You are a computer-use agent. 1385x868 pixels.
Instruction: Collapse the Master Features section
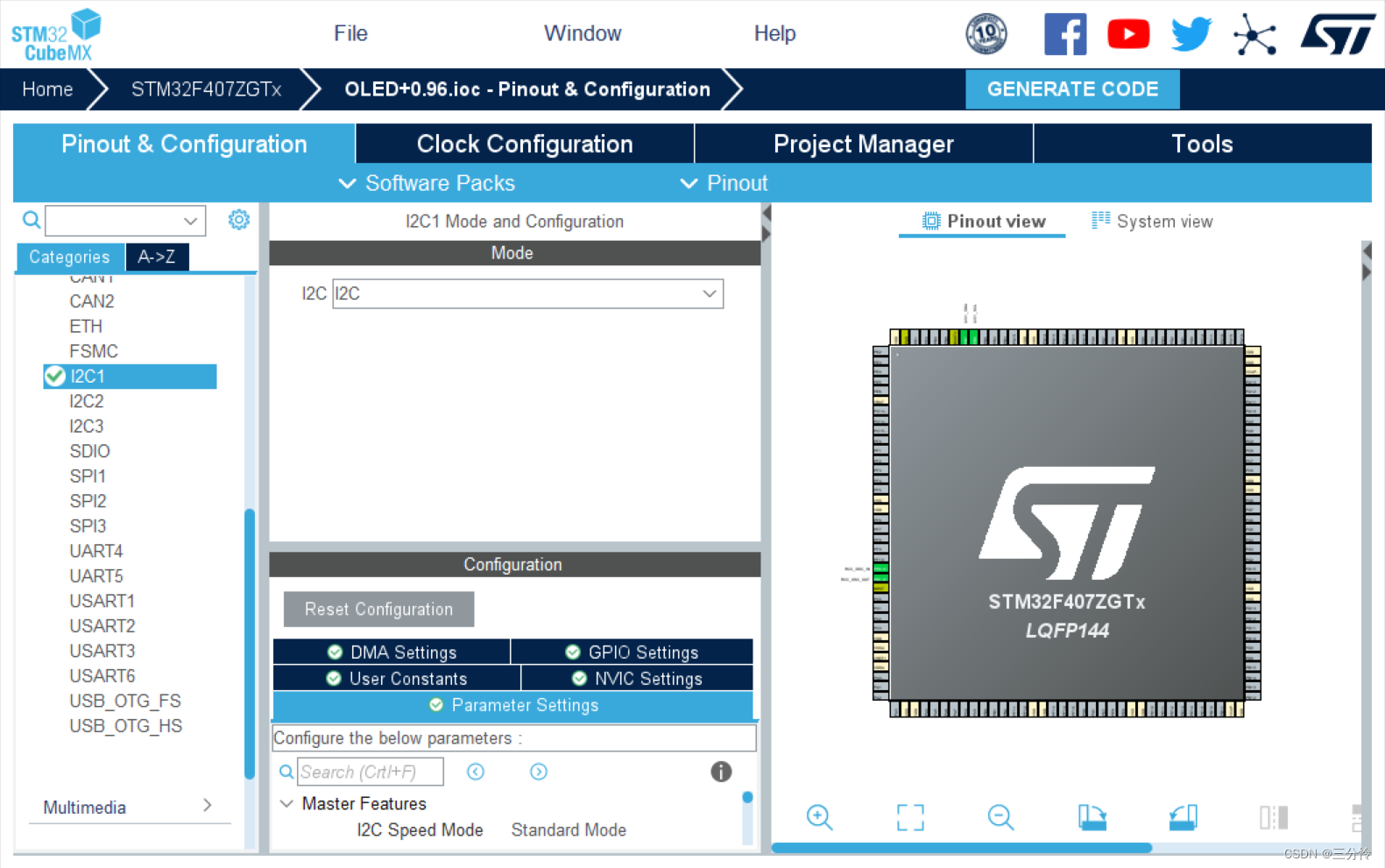(x=286, y=803)
